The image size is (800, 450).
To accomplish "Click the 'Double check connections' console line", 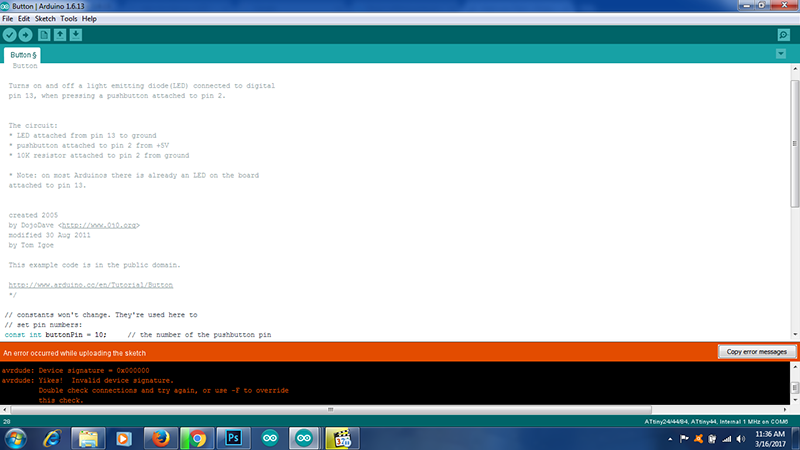I will 163,390.
